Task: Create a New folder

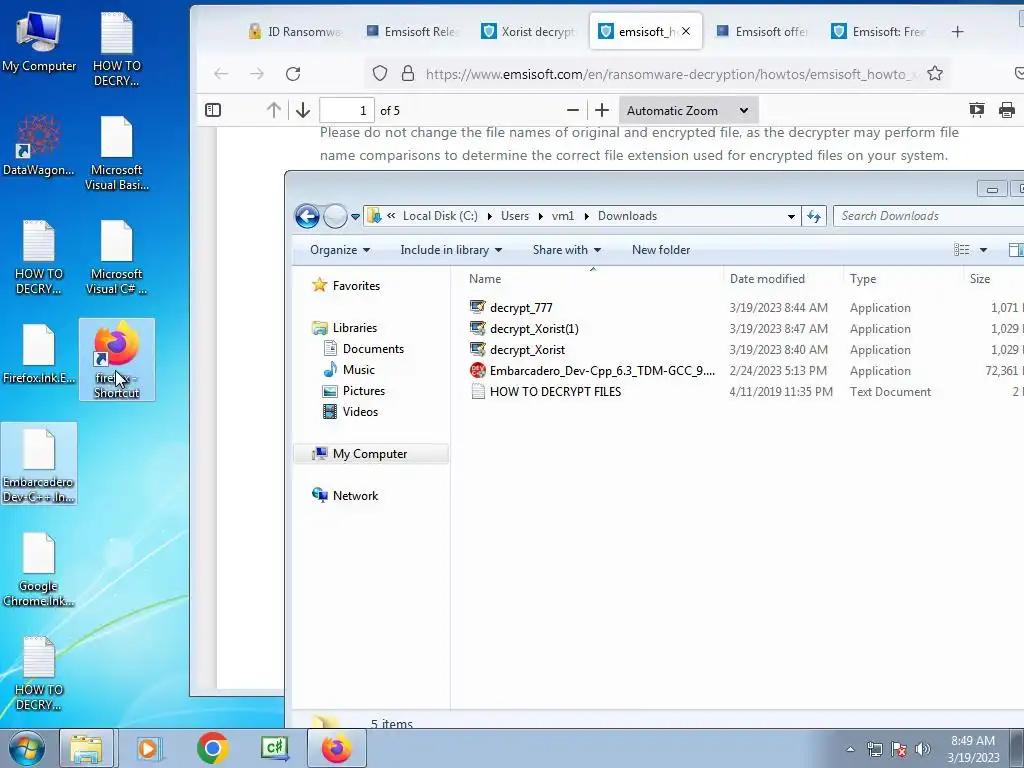Action: pyautogui.click(x=661, y=250)
